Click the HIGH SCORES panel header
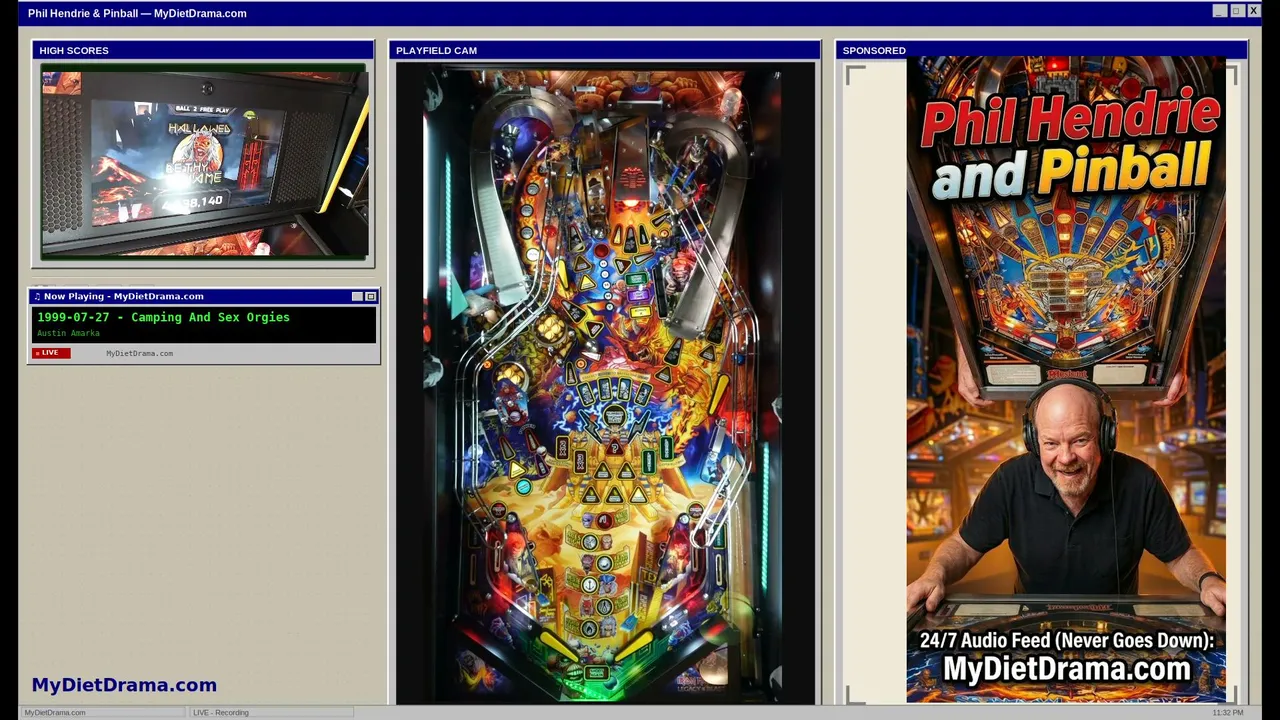Image resolution: width=1280 pixels, height=720 pixels. pos(203,50)
